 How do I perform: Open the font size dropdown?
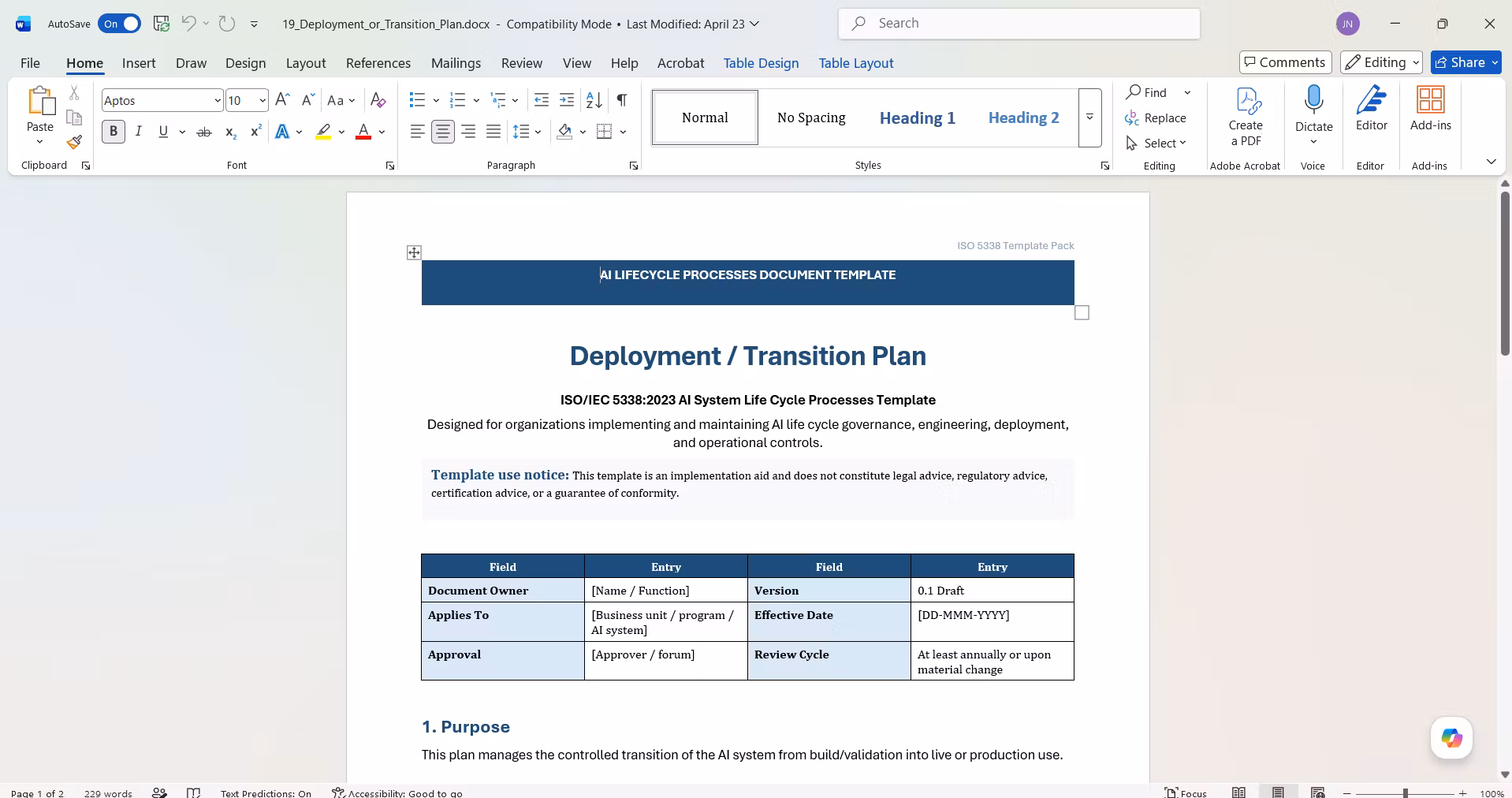click(x=263, y=100)
